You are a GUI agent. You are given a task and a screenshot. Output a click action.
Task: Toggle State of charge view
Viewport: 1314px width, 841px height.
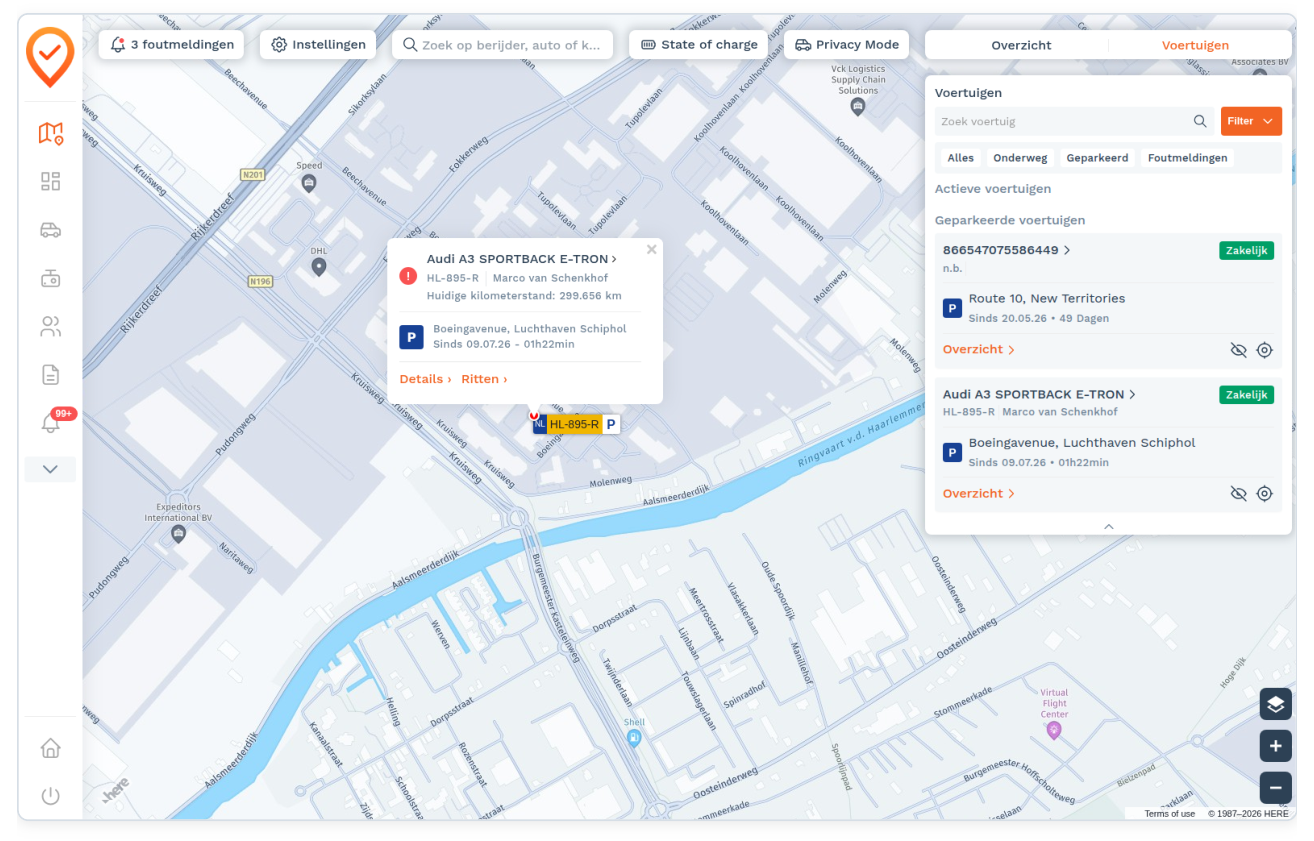(x=698, y=45)
